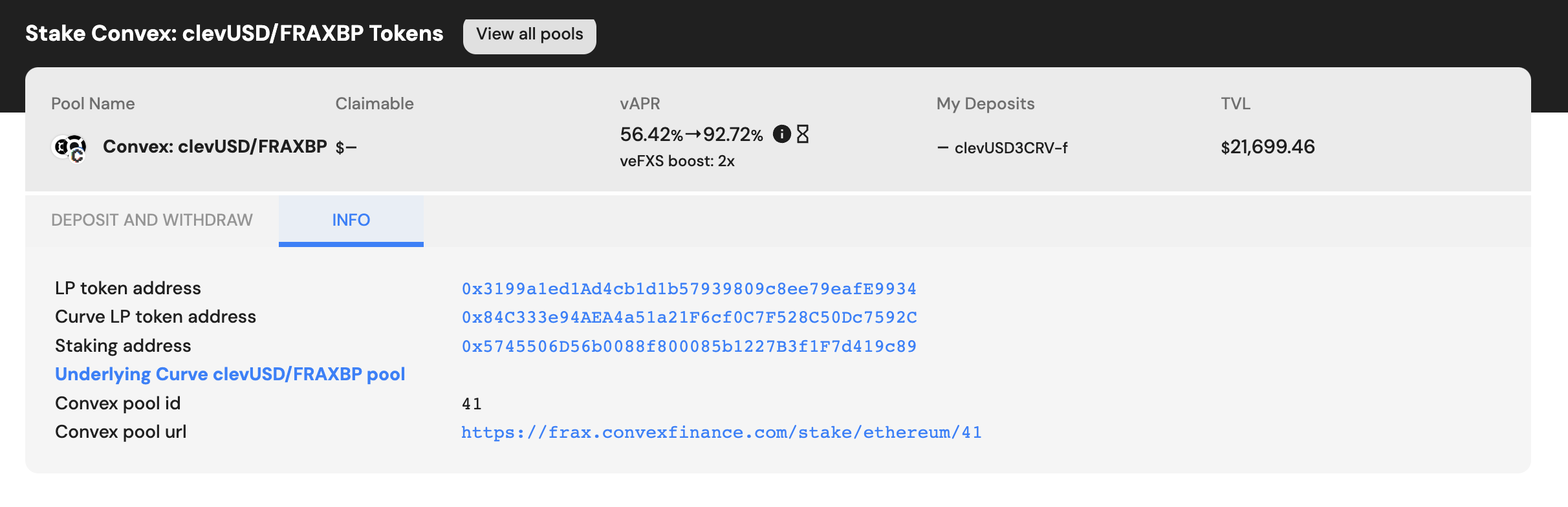This screenshot has width=1568, height=507.
Task: Click the Convex pool id value 41
Action: coord(472,404)
